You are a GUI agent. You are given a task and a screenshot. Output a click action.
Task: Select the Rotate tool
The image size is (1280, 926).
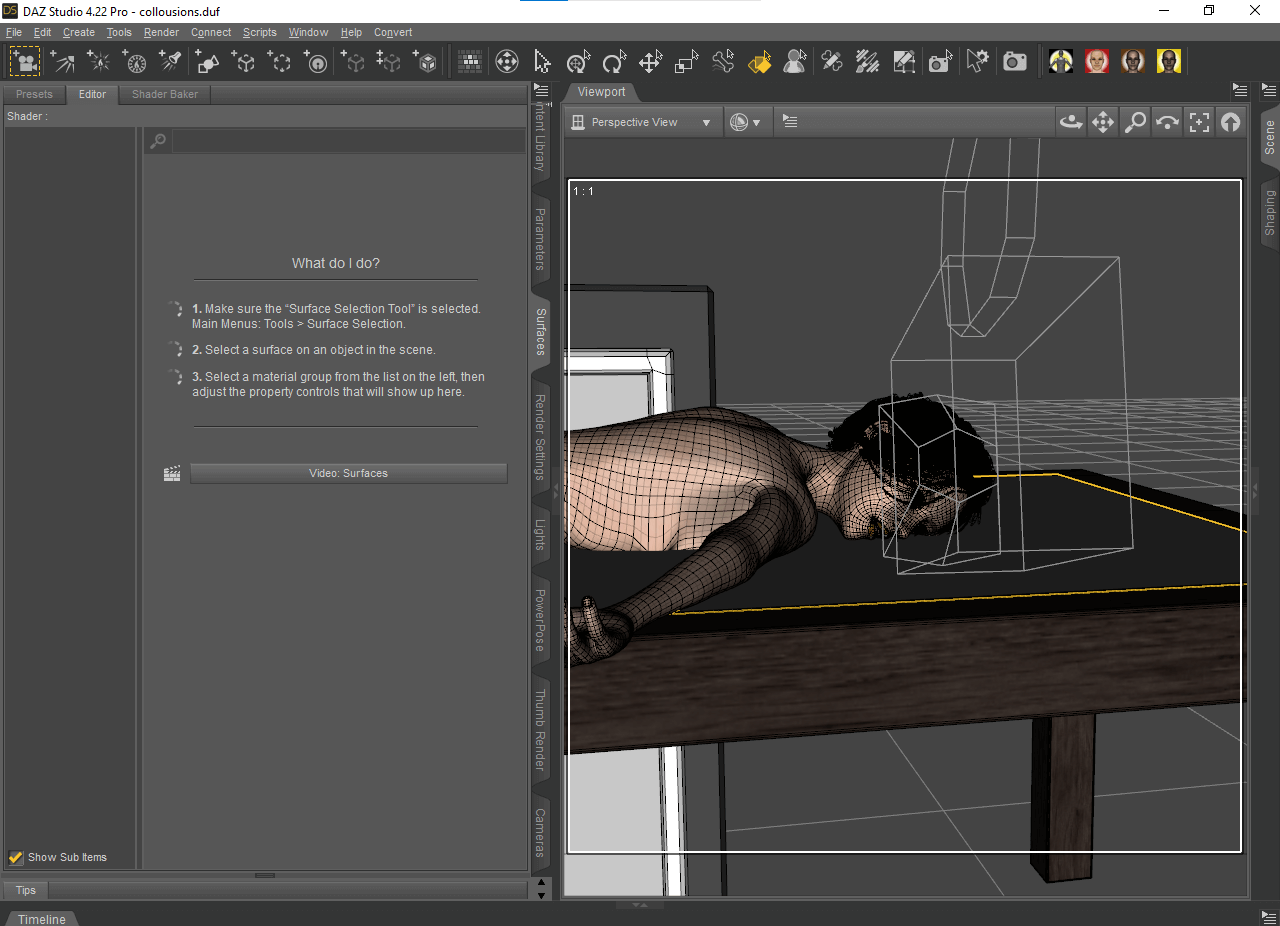tap(614, 62)
